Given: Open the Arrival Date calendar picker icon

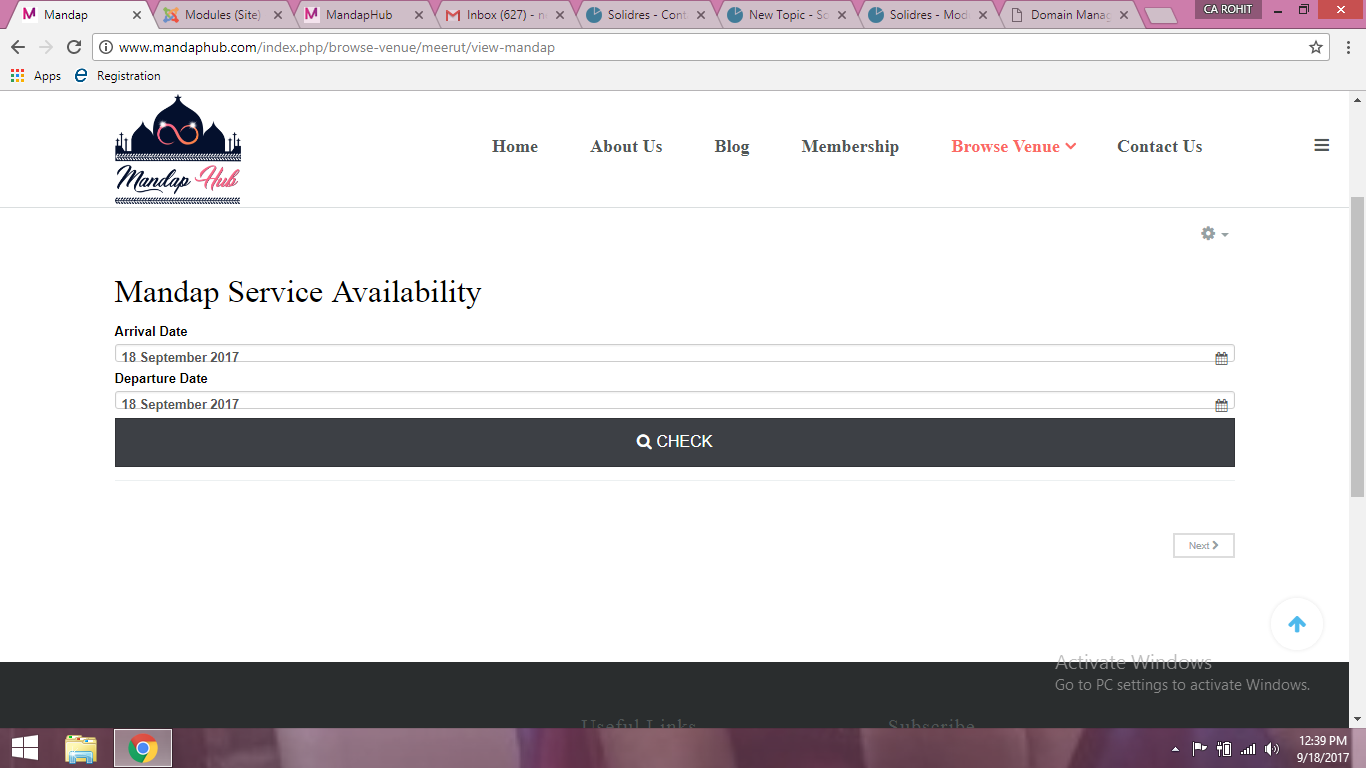Looking at the screenshot, I should click(x=1221, y=358).
